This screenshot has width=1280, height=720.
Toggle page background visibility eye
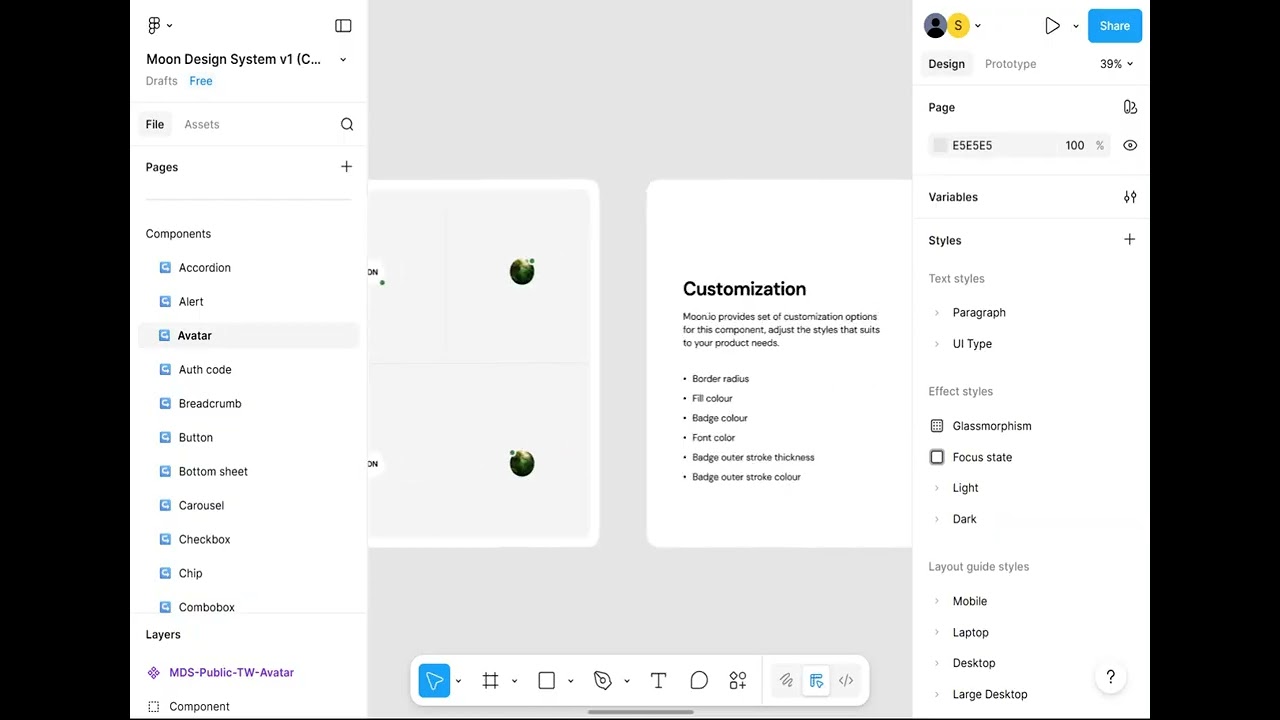(x=1130, y=145)
